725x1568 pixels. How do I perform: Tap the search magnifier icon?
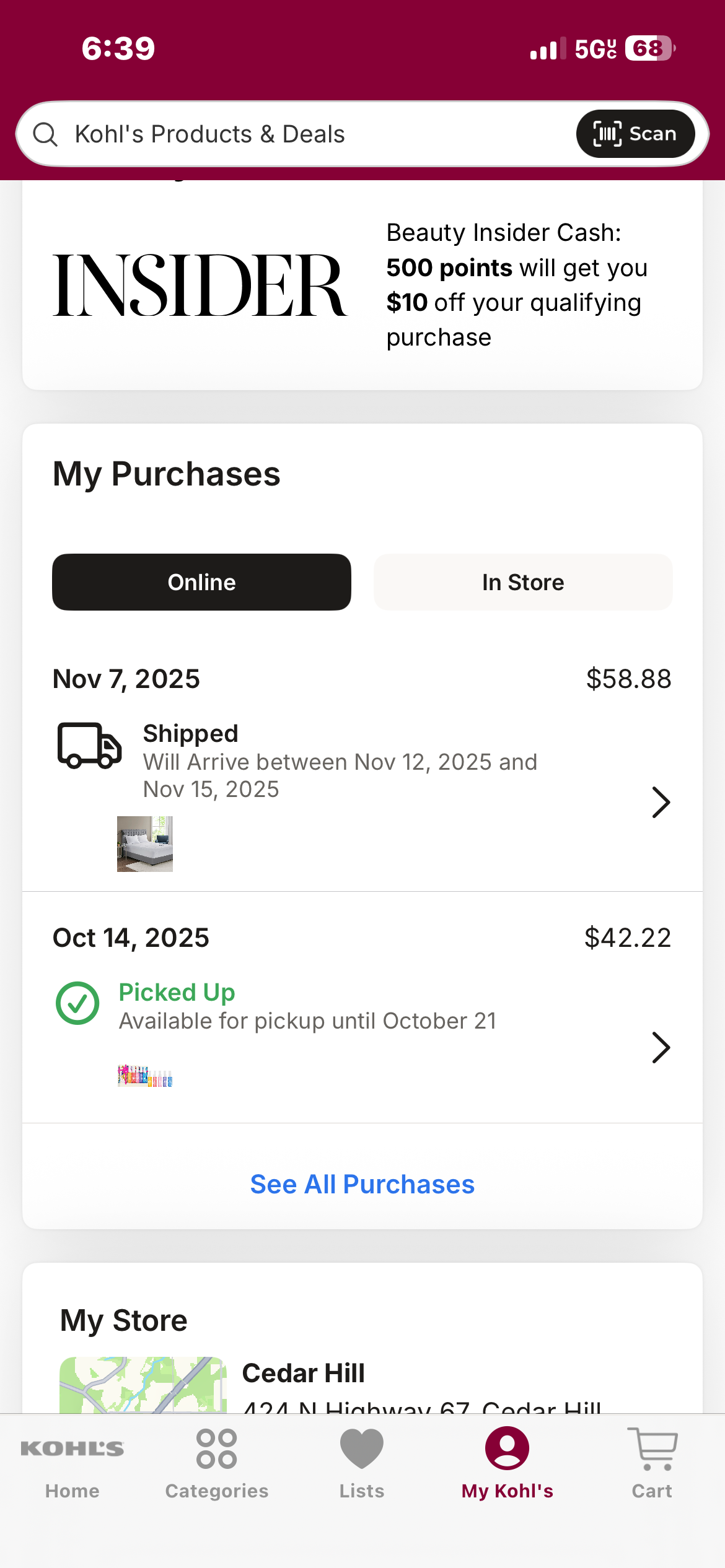(45, 134)
